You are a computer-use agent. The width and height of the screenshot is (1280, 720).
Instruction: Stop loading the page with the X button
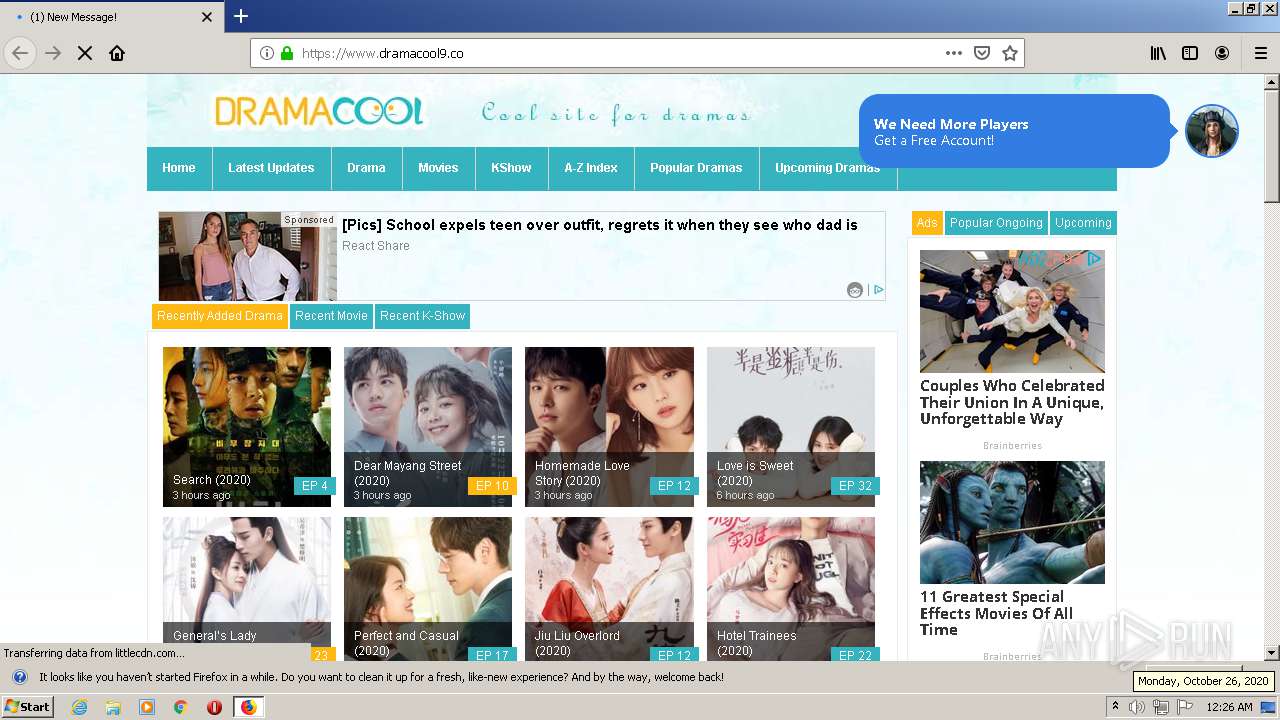85,53
